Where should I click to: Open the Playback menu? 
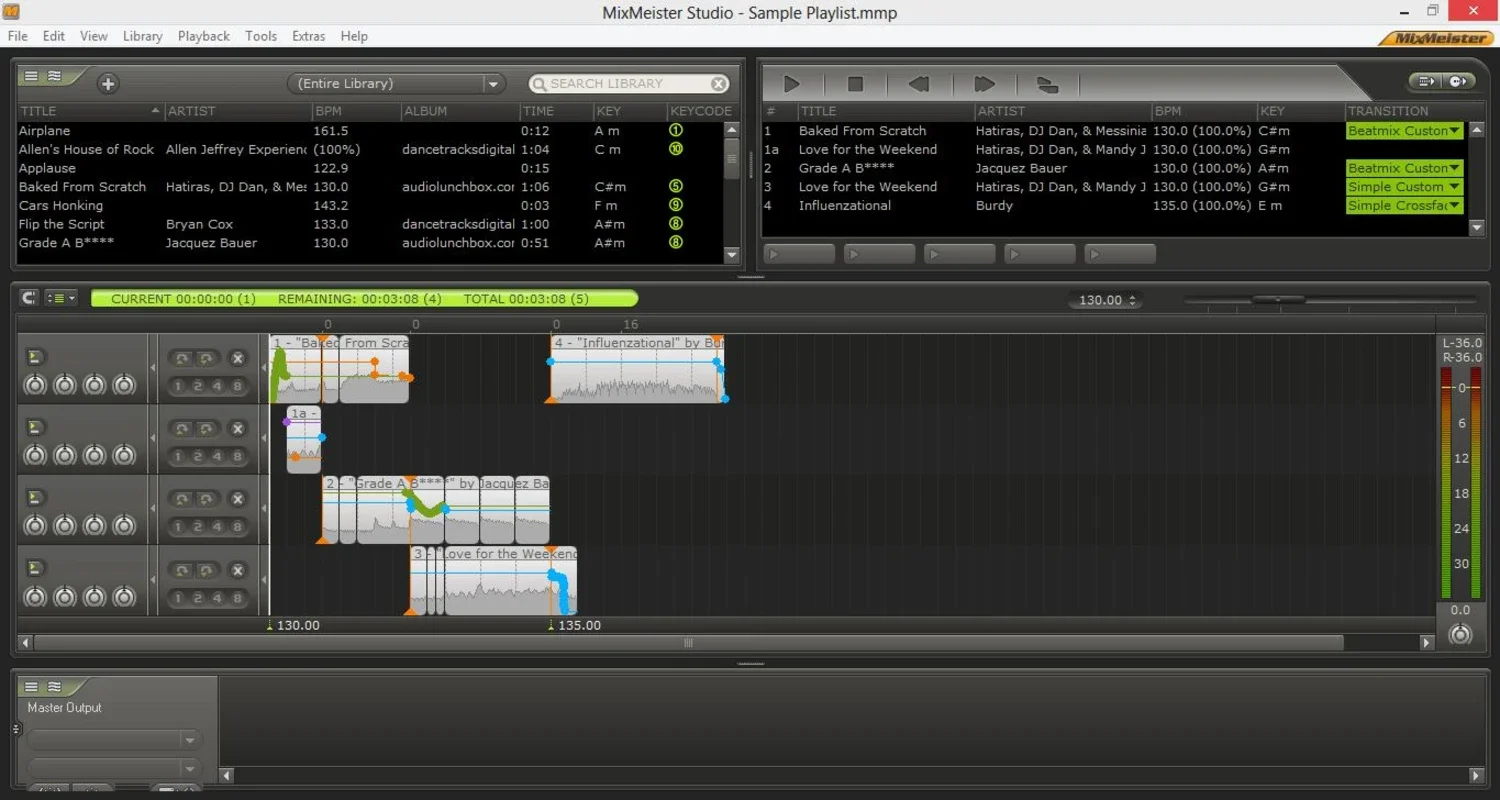[204, 36]
